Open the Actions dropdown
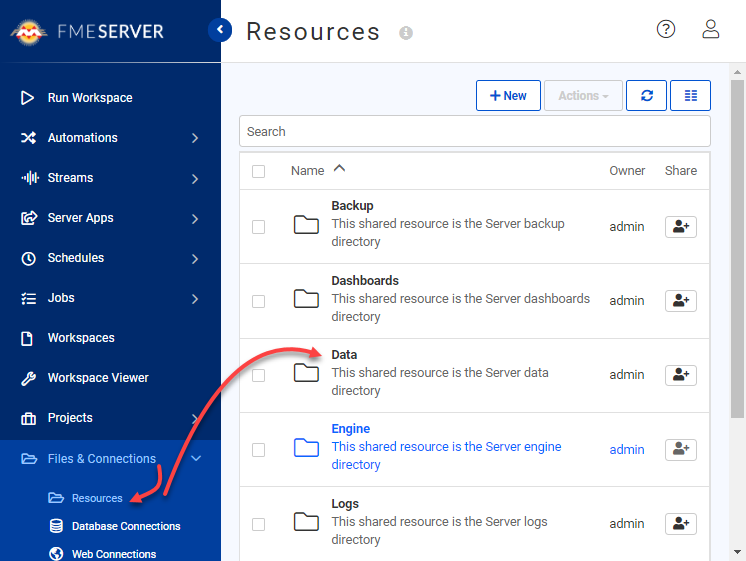 tap(583, 96)
